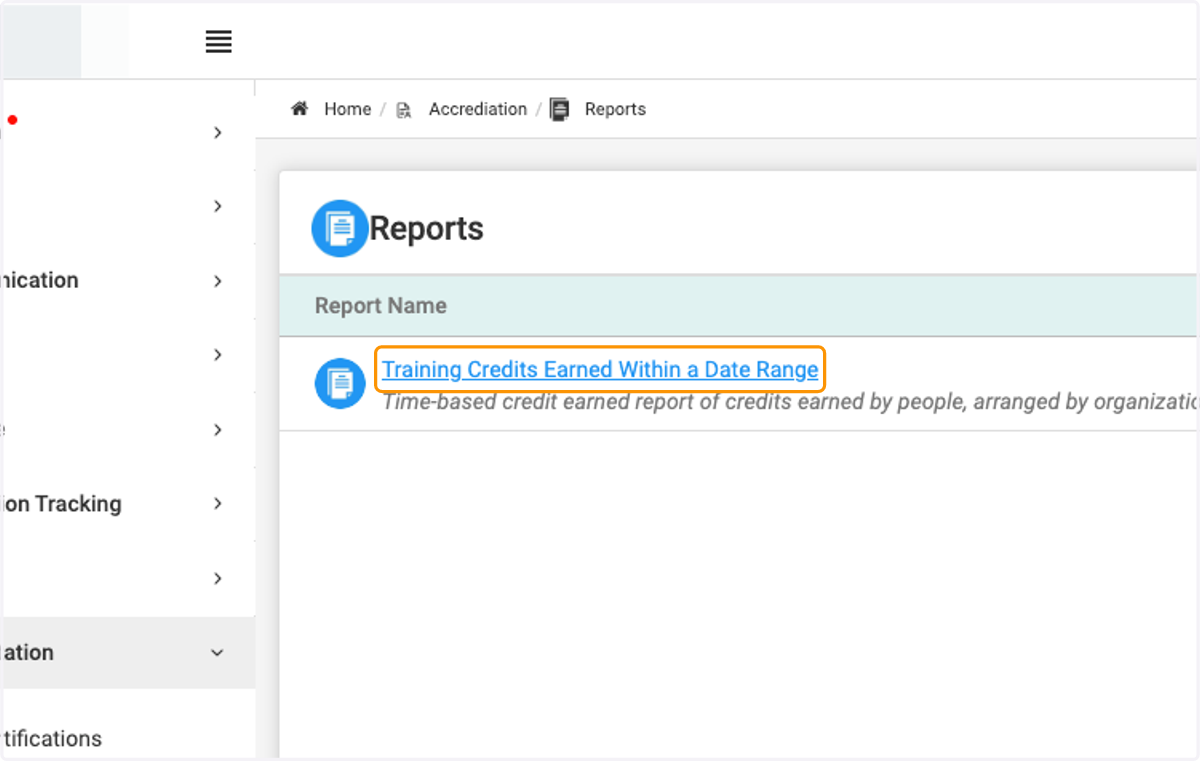This screenshot has width=1200, height=761.
Task: Click the Training Credits report row icon
Action: coord(340,383)
